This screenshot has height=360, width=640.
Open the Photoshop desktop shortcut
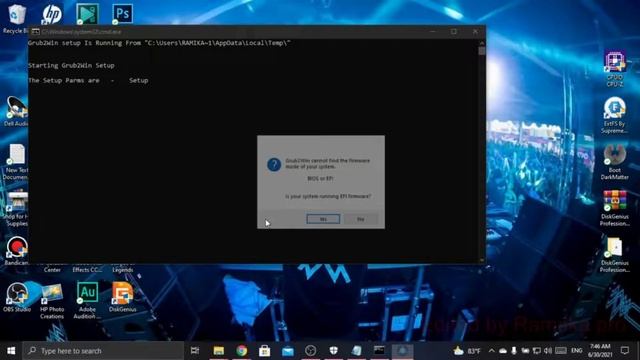point(122,14)
